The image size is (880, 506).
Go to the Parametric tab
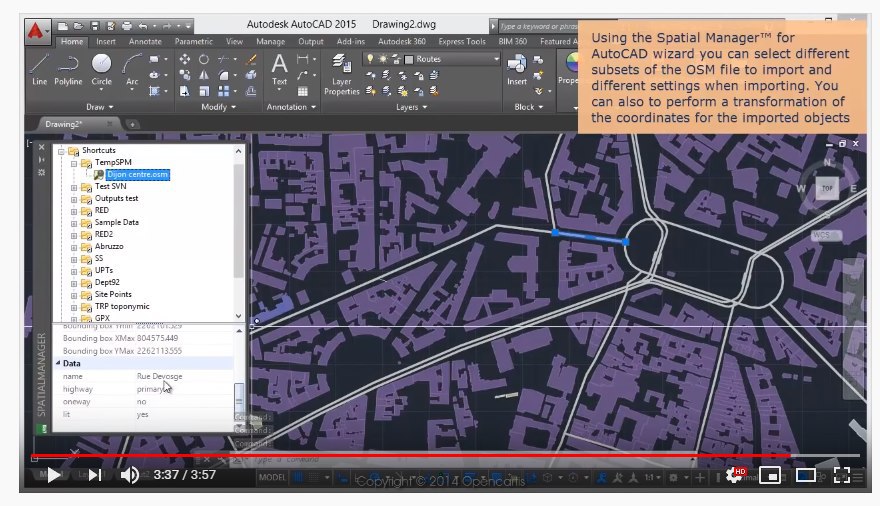pyautogui.click(x=194, y=42)
